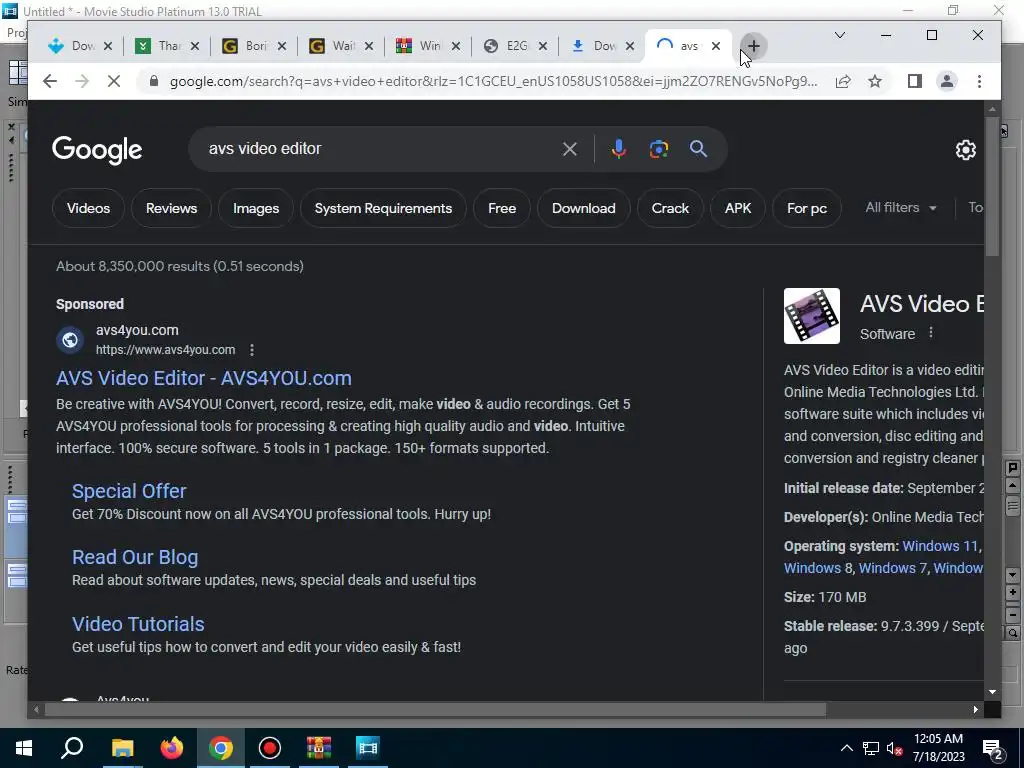The image size is (1024, 768).
Task: Select the Free filter chip
Action: [x=502, y=208]
